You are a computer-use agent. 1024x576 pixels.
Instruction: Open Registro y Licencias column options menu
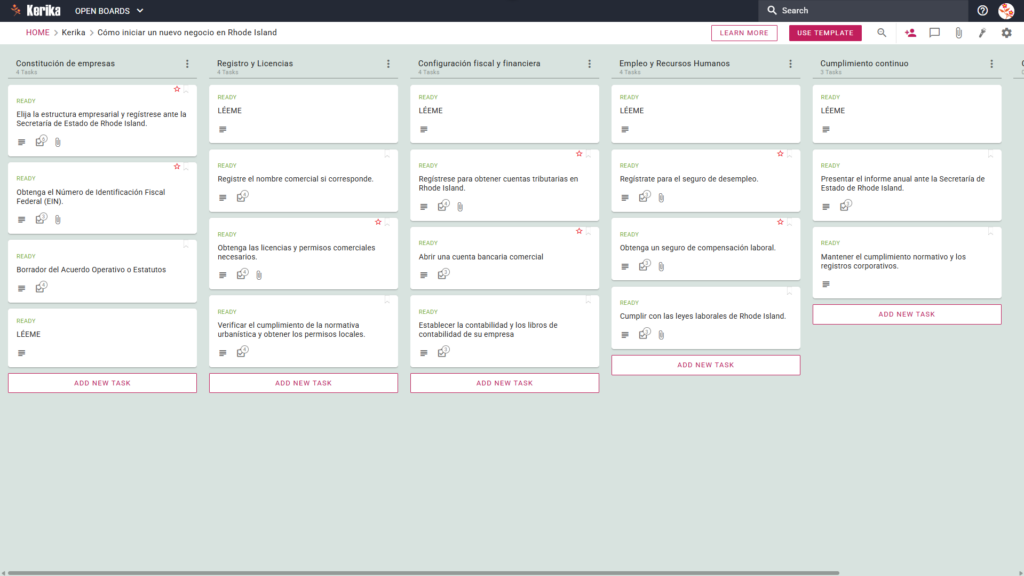(x=389, y=64)
